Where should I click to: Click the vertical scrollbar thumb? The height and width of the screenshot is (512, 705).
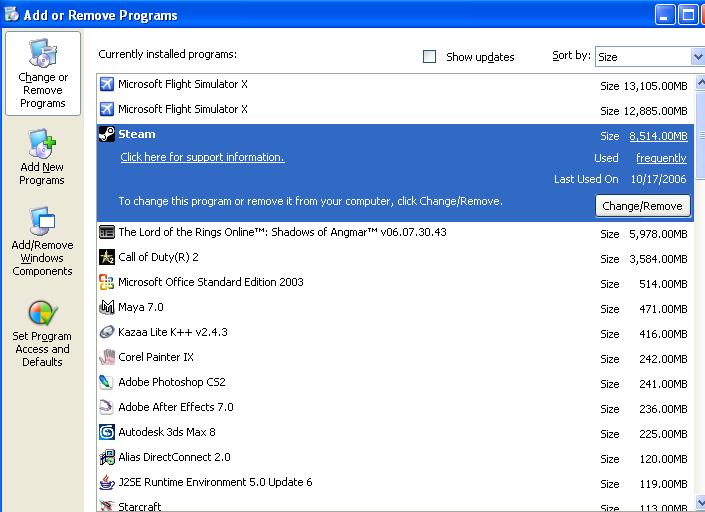click(700, 134)
